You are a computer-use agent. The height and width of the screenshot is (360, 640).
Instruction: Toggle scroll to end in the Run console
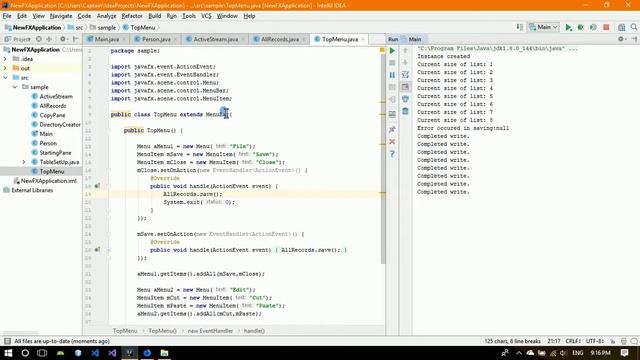(x=405, y=87)
